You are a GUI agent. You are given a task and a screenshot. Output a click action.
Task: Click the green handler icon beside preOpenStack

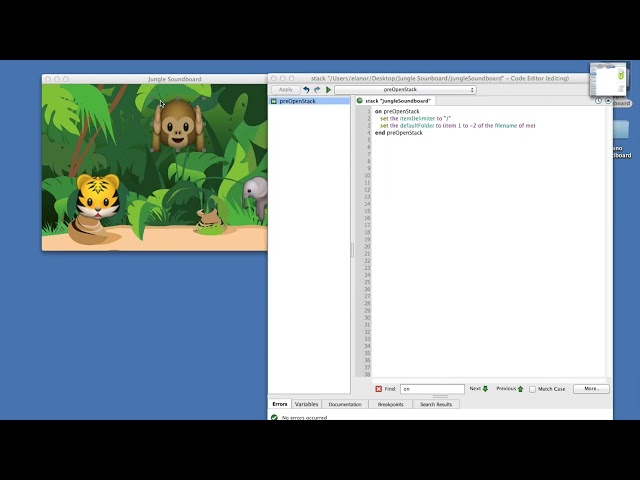pyautogui.click(x=274, y=101)
